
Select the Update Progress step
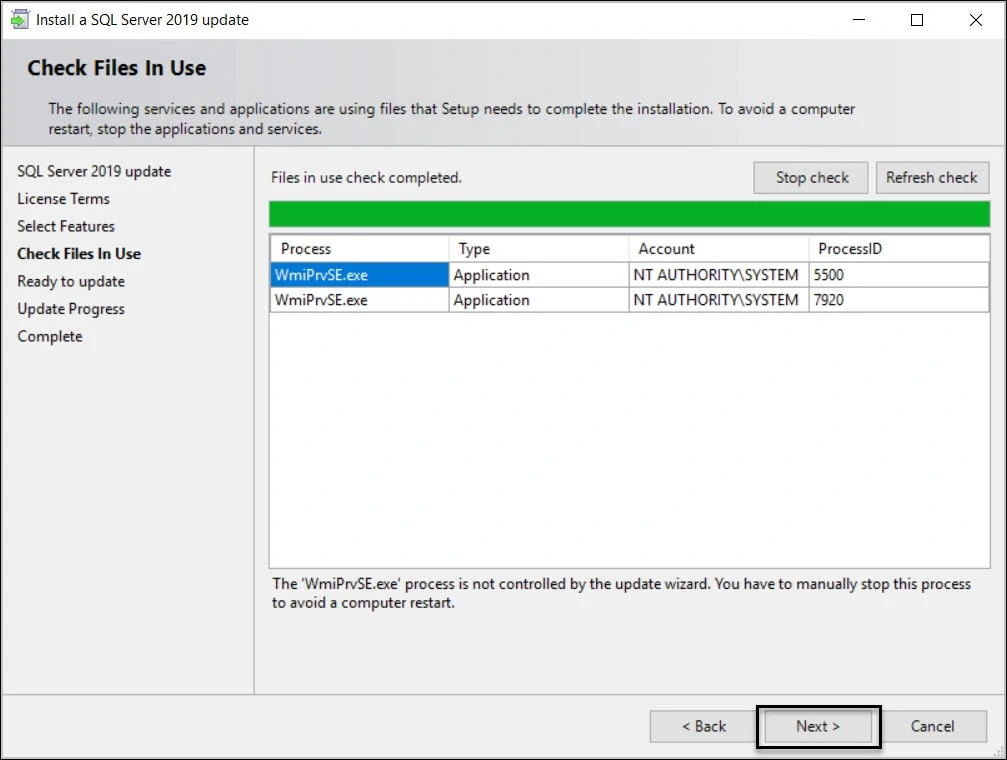click(71, 309)
